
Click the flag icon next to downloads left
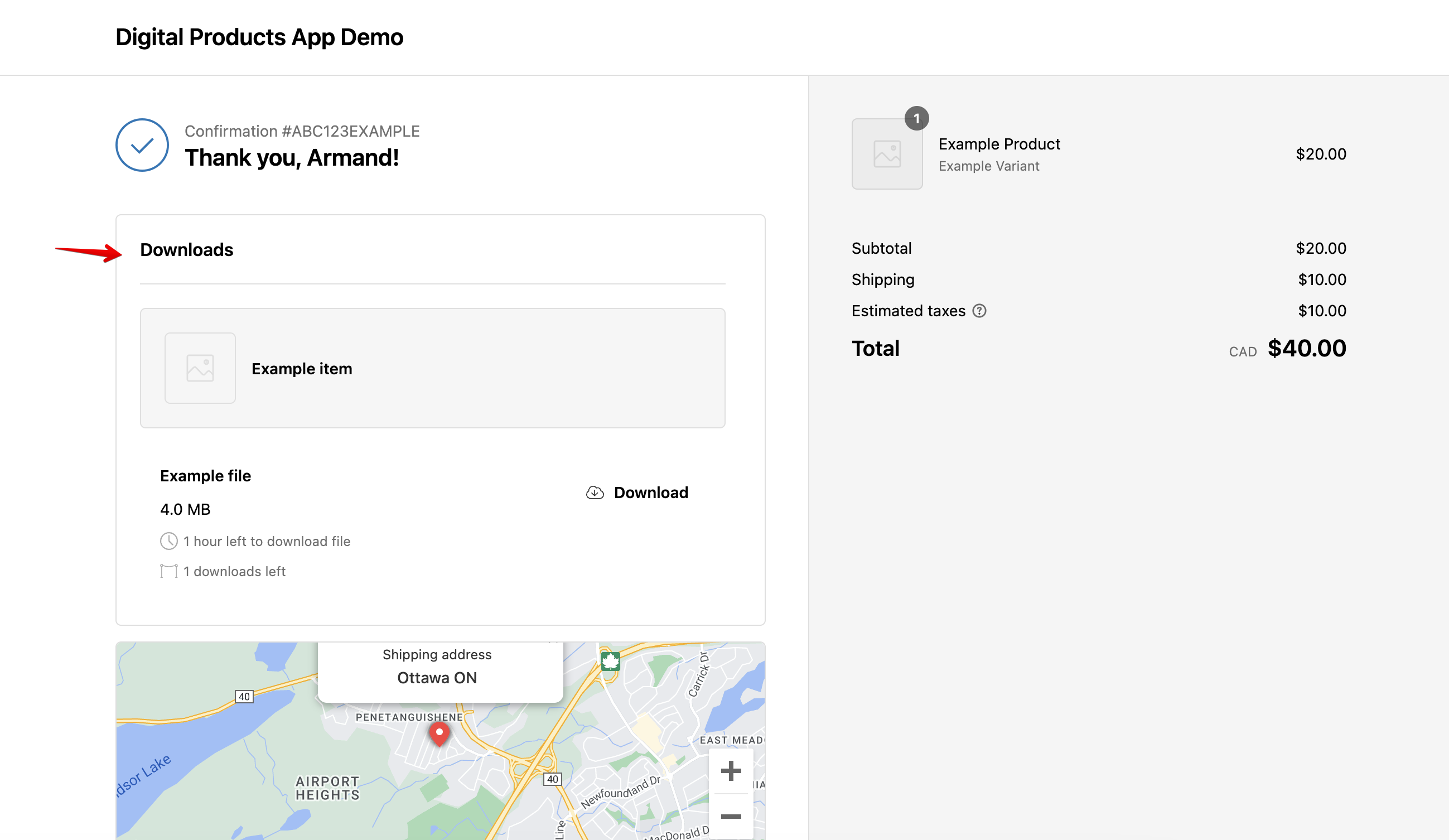(x=168, y=571)
